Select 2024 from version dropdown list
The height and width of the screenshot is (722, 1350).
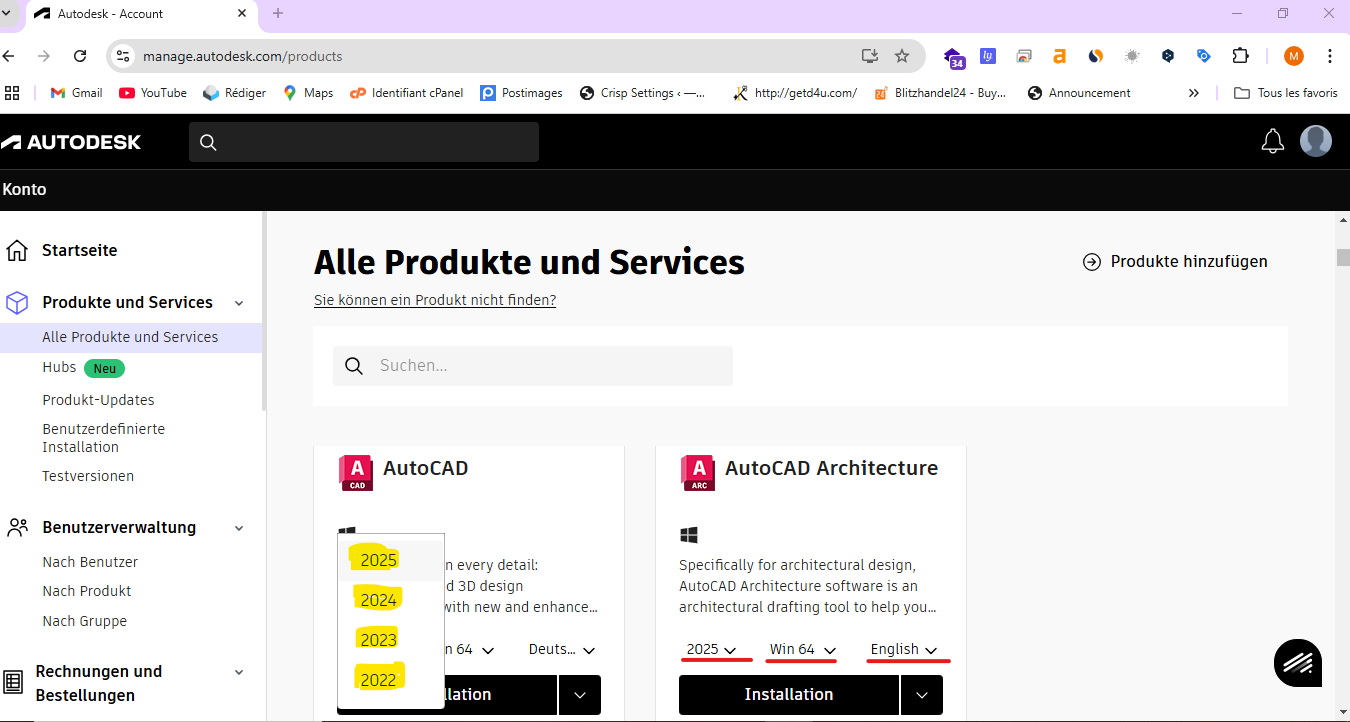click(379, 600)
